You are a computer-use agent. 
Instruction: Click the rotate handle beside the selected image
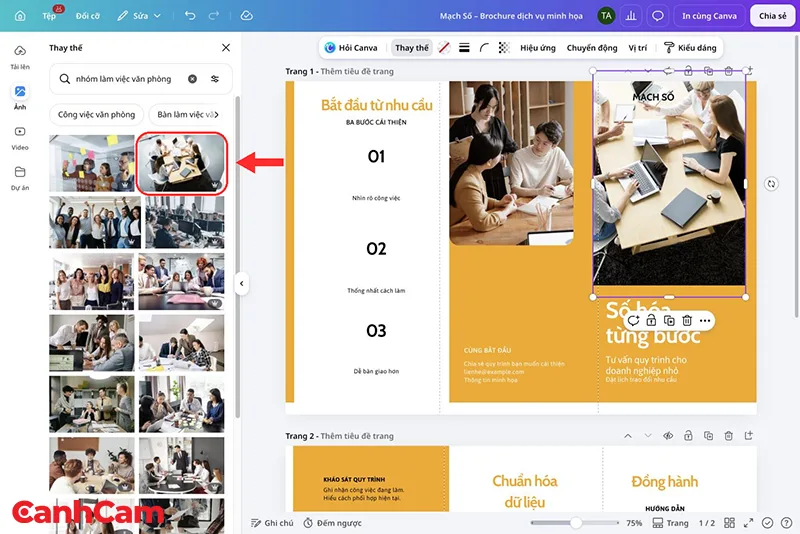pyautogui.click(x=771, y=184)
